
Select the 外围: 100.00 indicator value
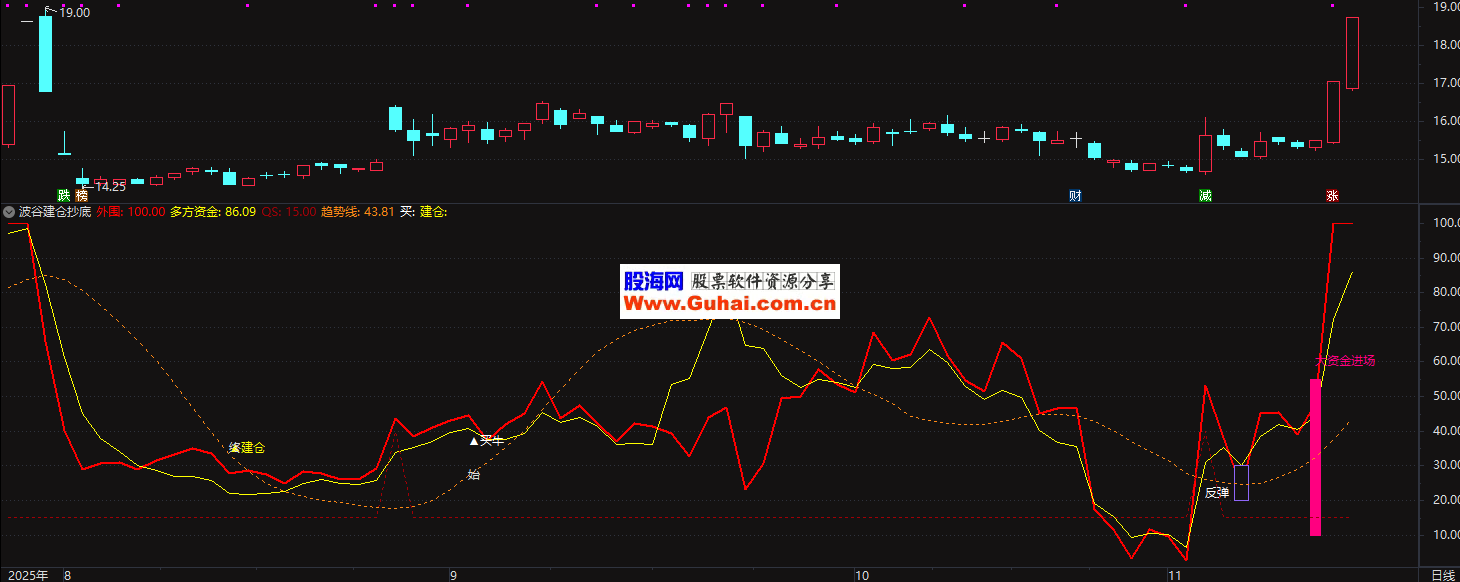point(131,212)
